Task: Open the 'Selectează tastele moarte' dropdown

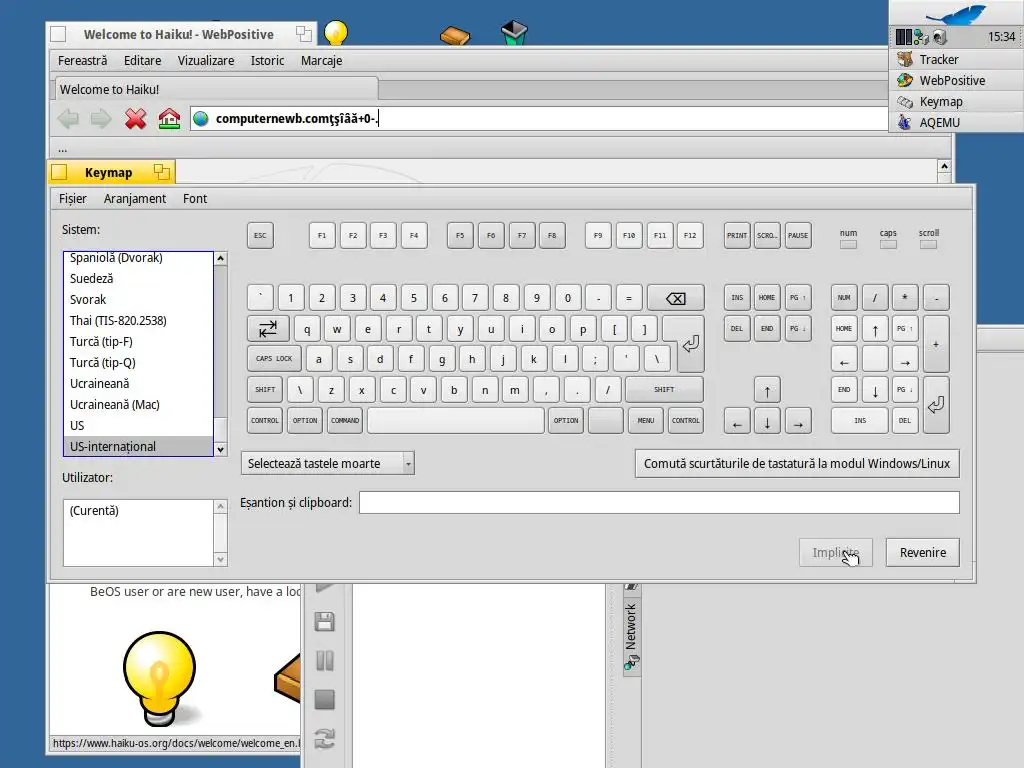Action: click(x=328, y=464)
